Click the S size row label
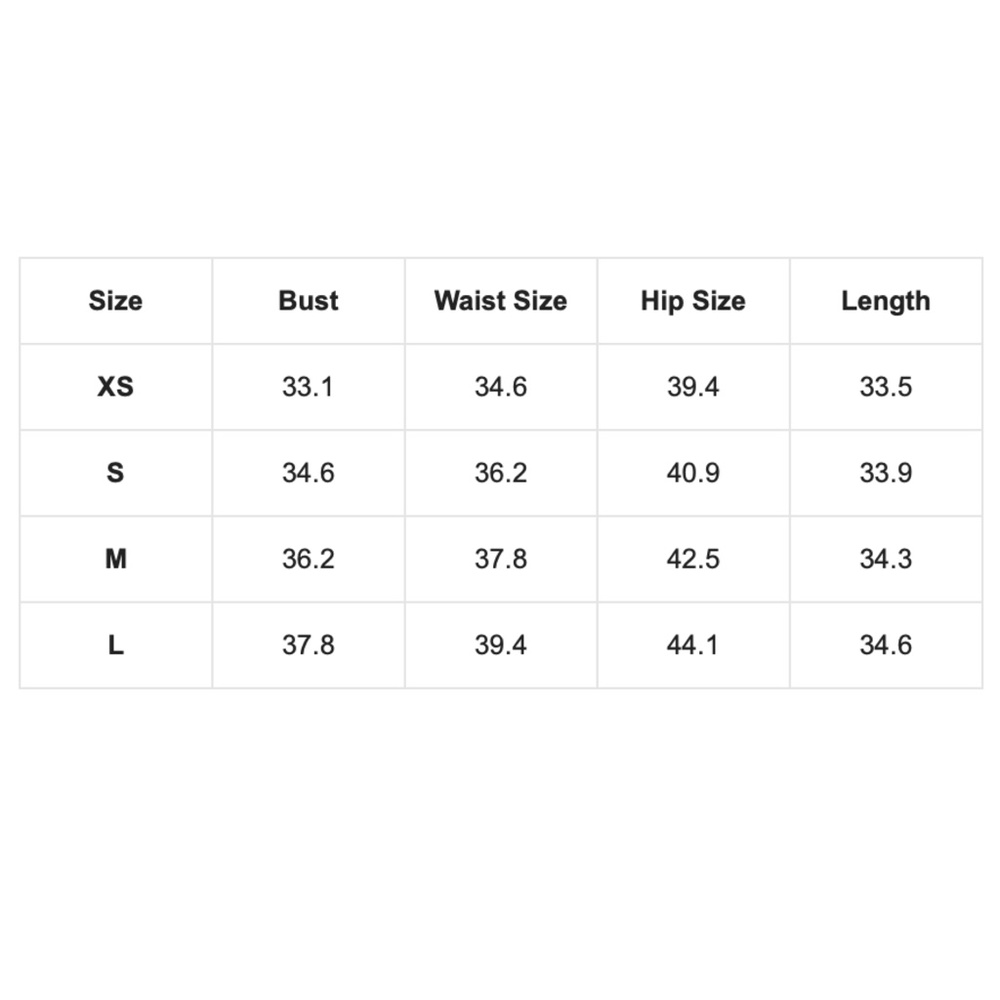Screen dimensions: 1000x1000 point(115,473)
